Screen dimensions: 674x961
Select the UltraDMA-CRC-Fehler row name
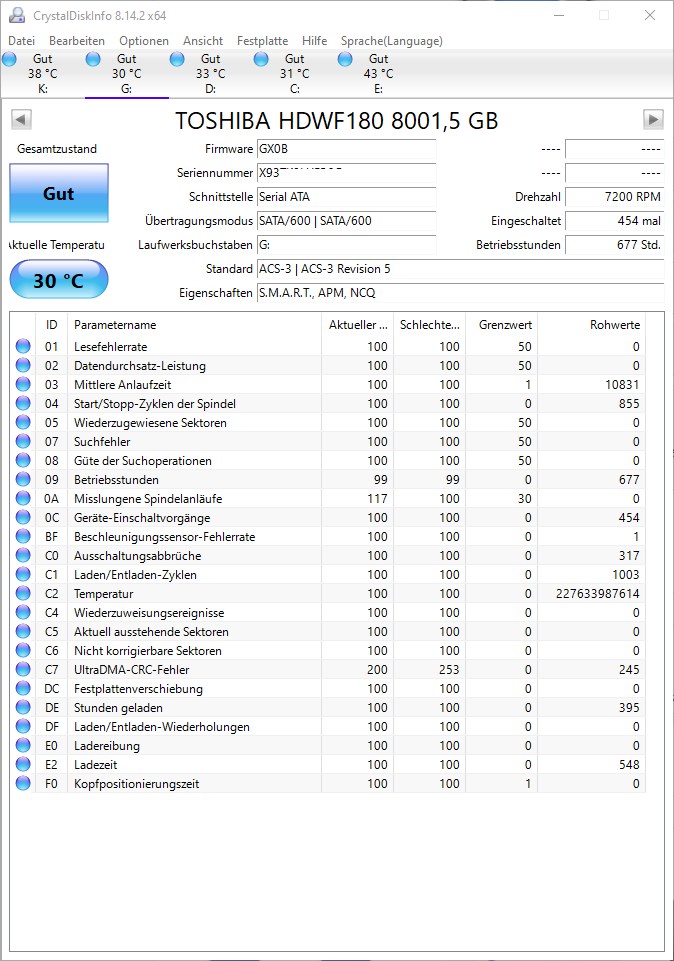point(132,669)
